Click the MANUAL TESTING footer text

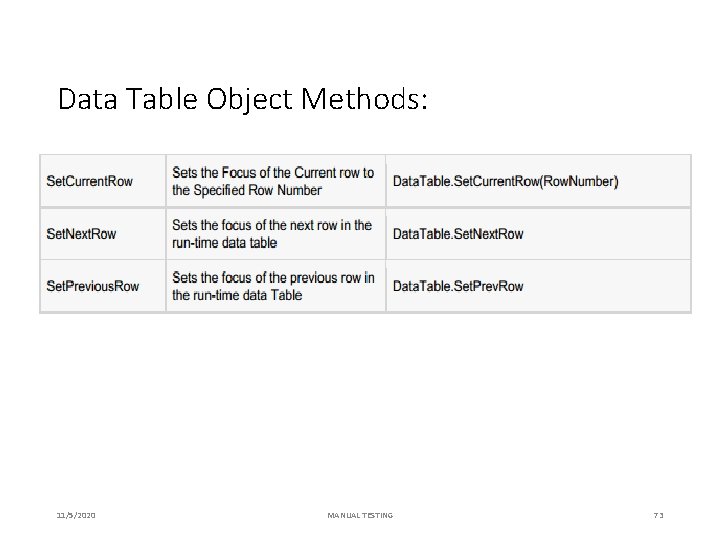(360, 515)
